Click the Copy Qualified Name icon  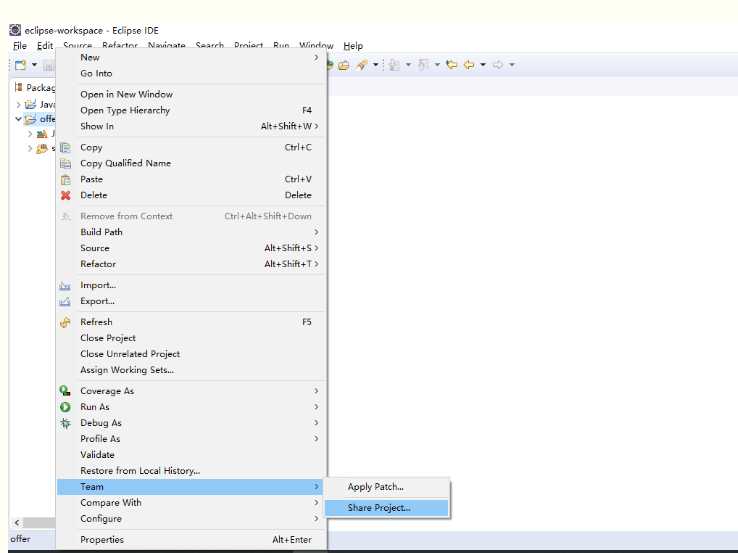tap(65, 163)
